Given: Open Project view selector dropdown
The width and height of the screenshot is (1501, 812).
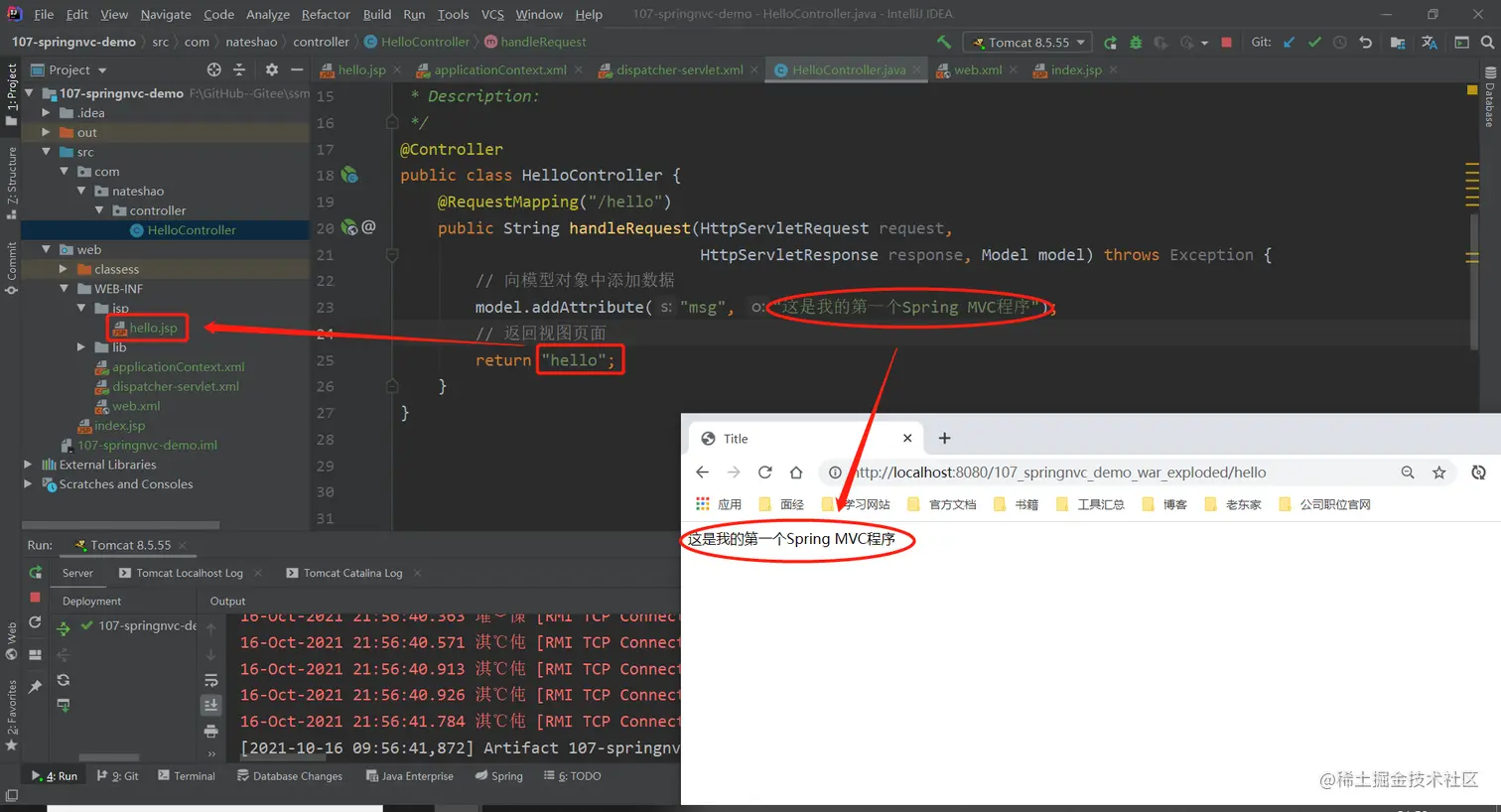Looking at the screenshot, I should (69, 69).
